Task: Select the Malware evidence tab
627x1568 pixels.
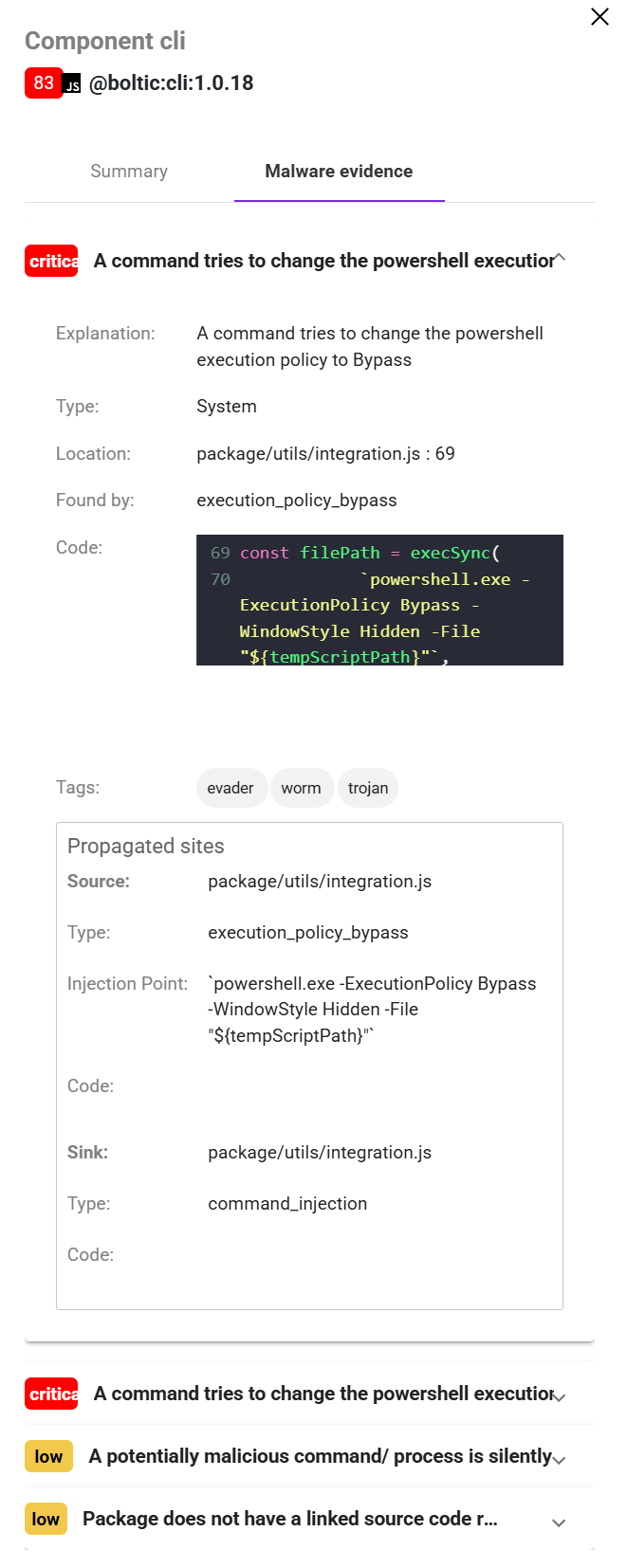Action: pos(339,172)
